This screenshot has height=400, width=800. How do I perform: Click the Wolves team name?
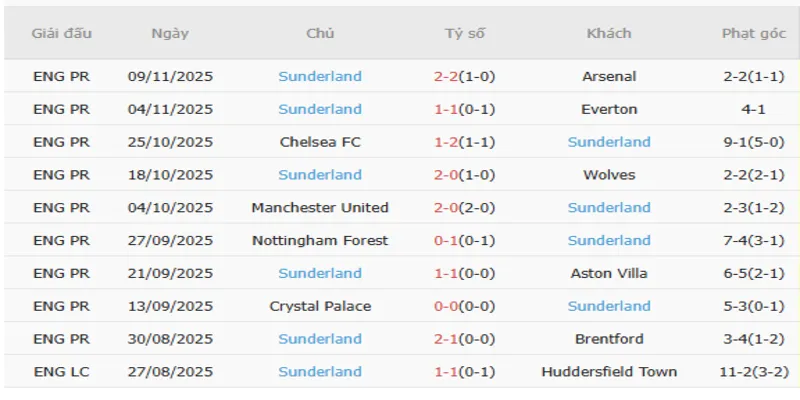point(609,175)
